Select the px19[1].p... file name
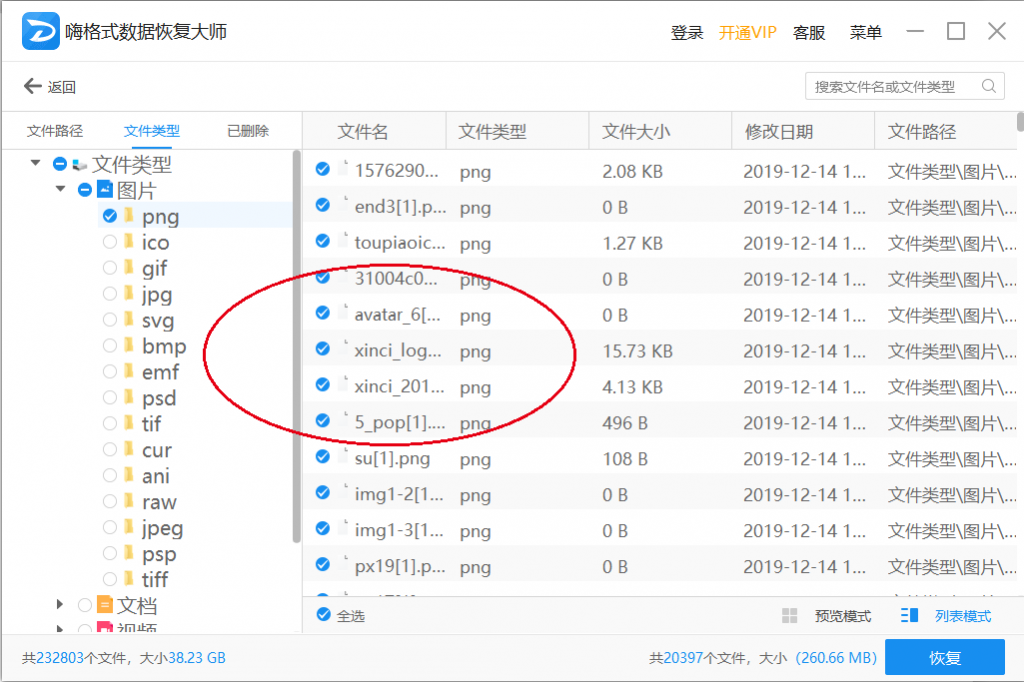The image size is (1024, 682). pyautogui.click(x=400, y=566)
